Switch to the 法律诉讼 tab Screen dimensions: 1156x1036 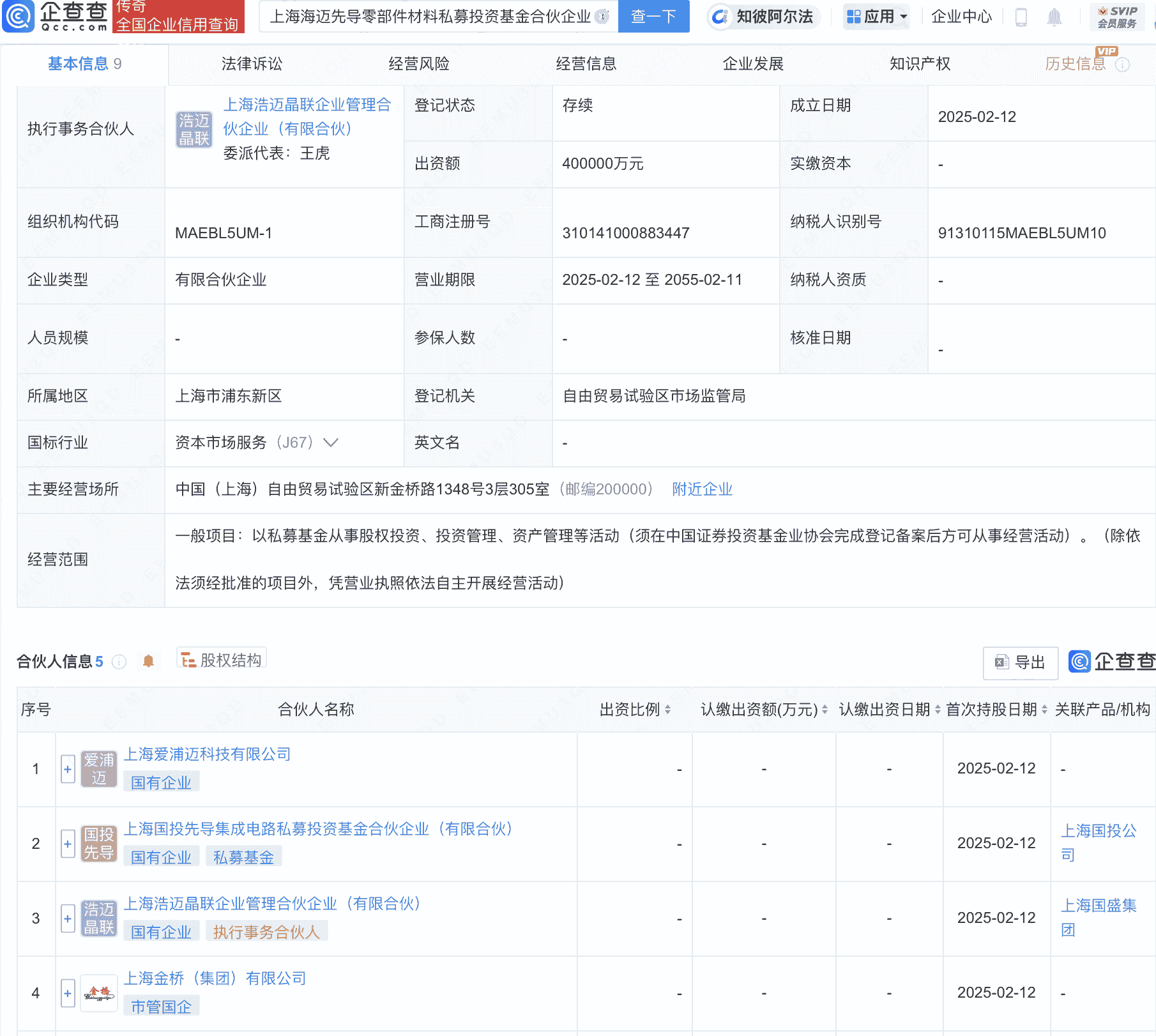tap(250, 64)
